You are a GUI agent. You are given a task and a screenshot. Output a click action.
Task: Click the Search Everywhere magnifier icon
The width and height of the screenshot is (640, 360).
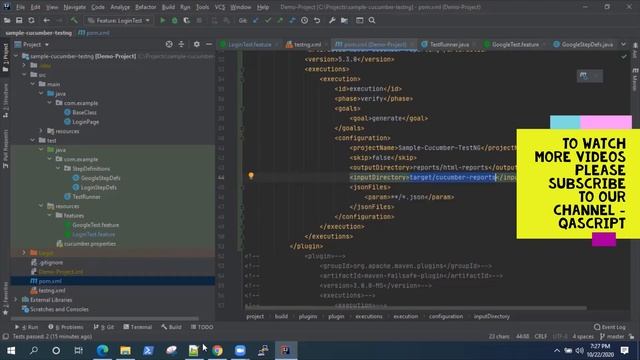tap(372, 20)
